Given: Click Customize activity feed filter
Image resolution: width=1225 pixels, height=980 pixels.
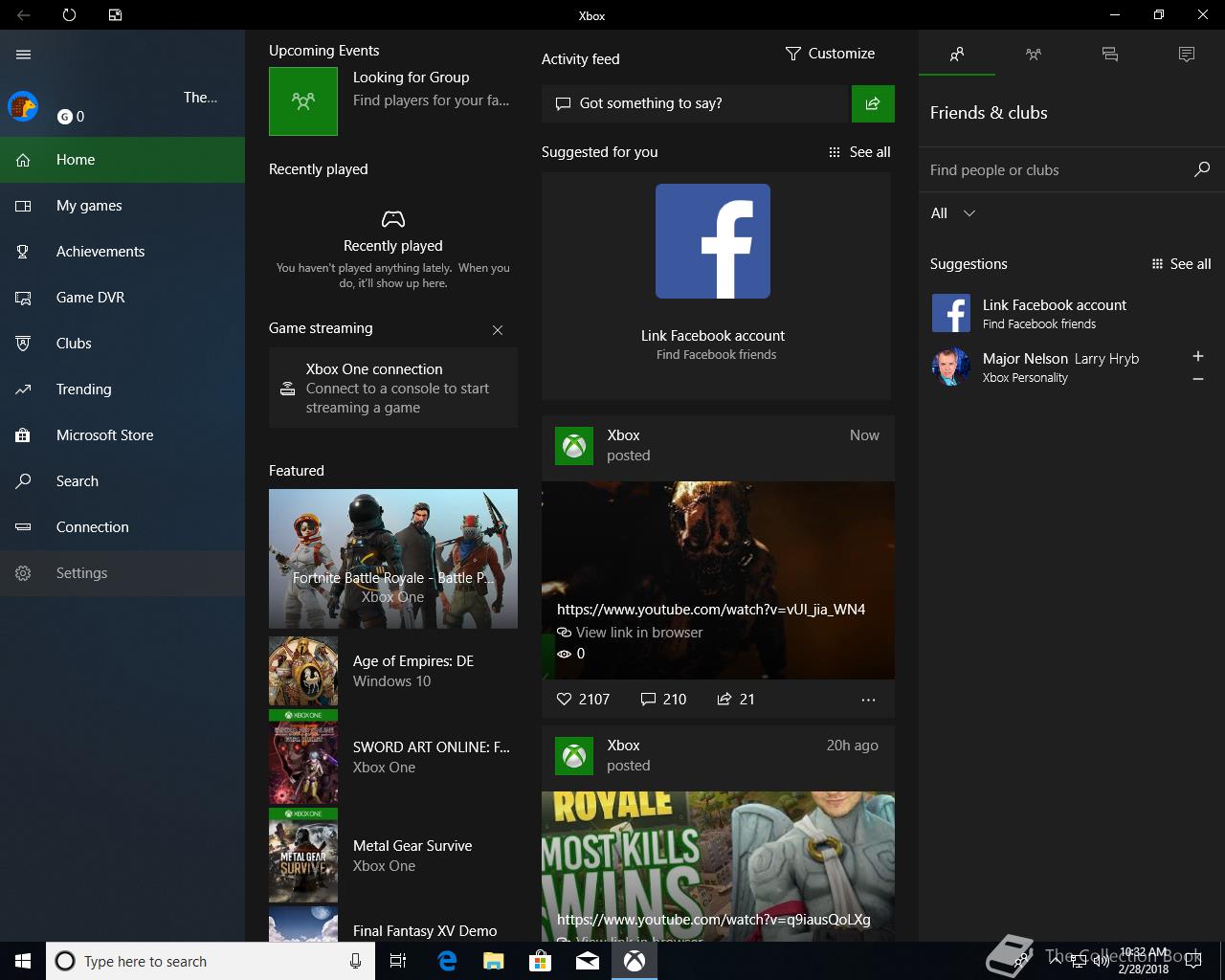Looking at the screenshot, I should pyautogui.click(x=830, y=54).
